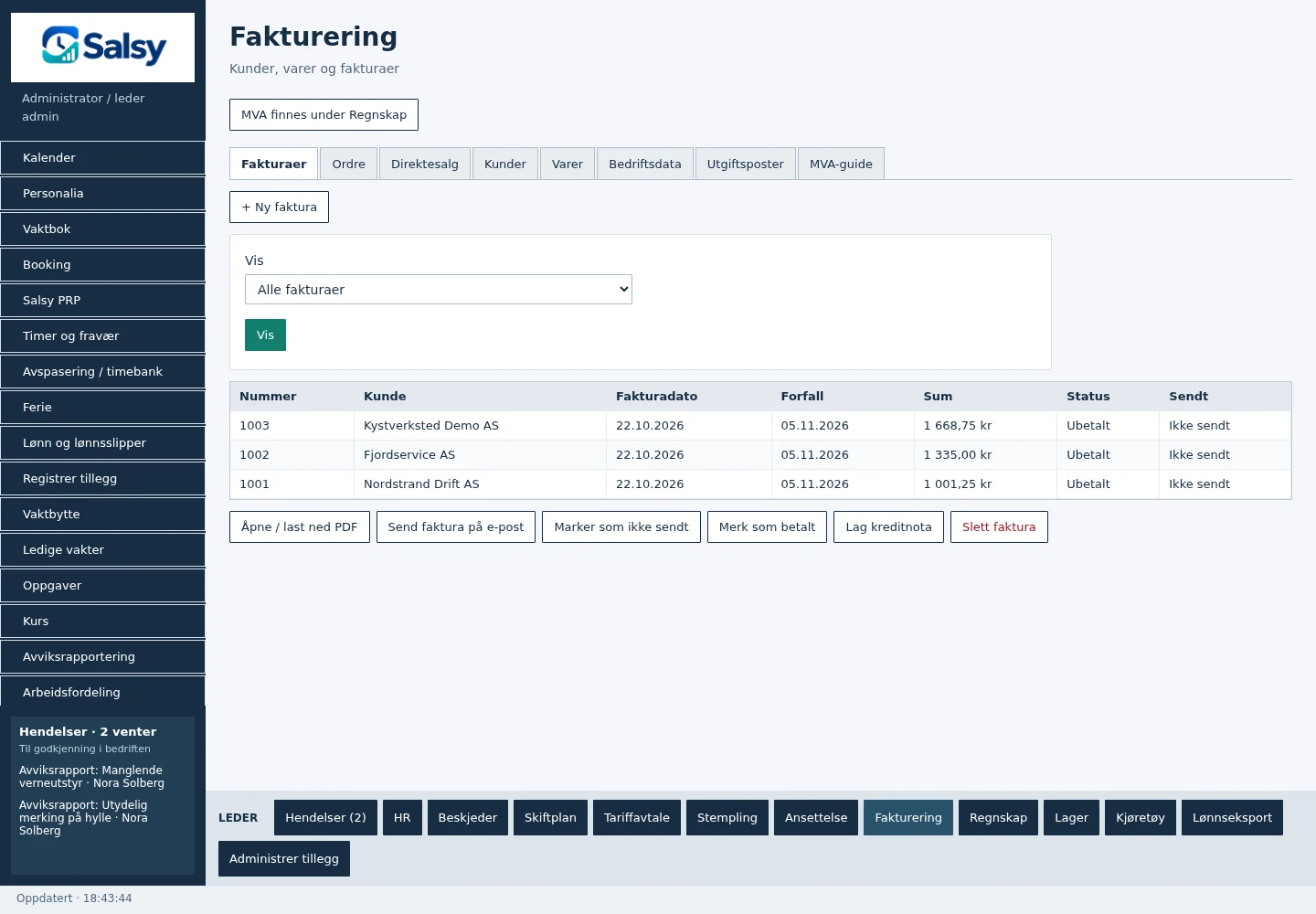This screenshot has width=1316, height=914.
Task: Go to Regnskap in the leader bar
Action: click(x=998, y=817)
